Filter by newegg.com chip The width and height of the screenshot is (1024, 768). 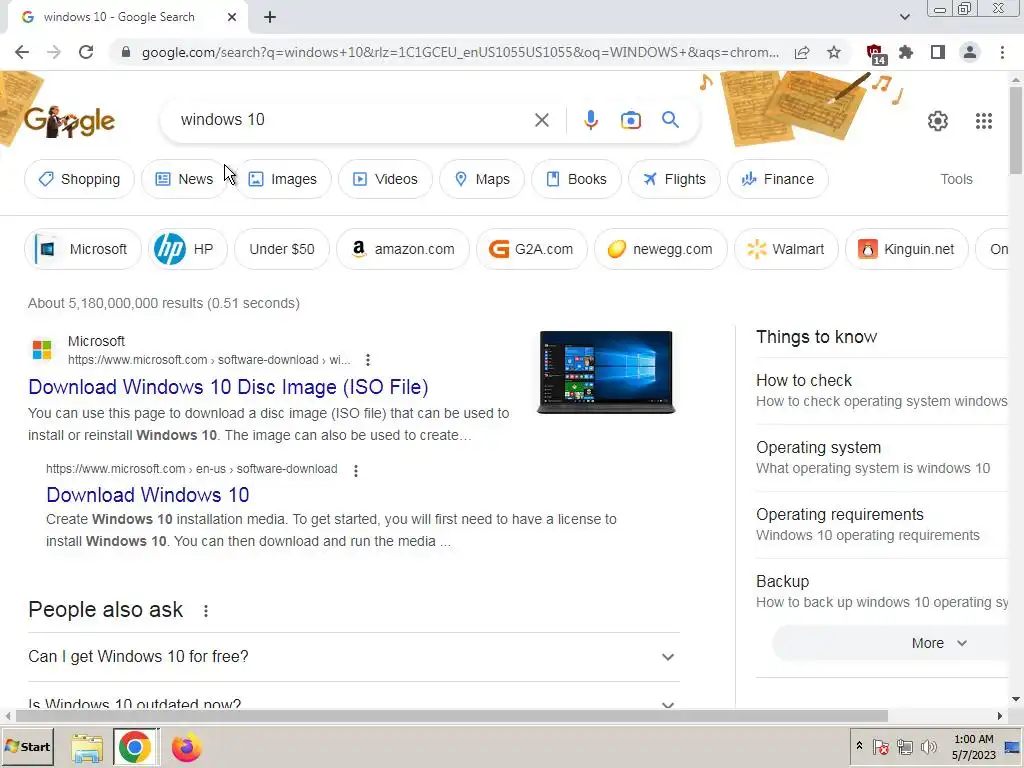pyautogui.click(x=660, y=249)
